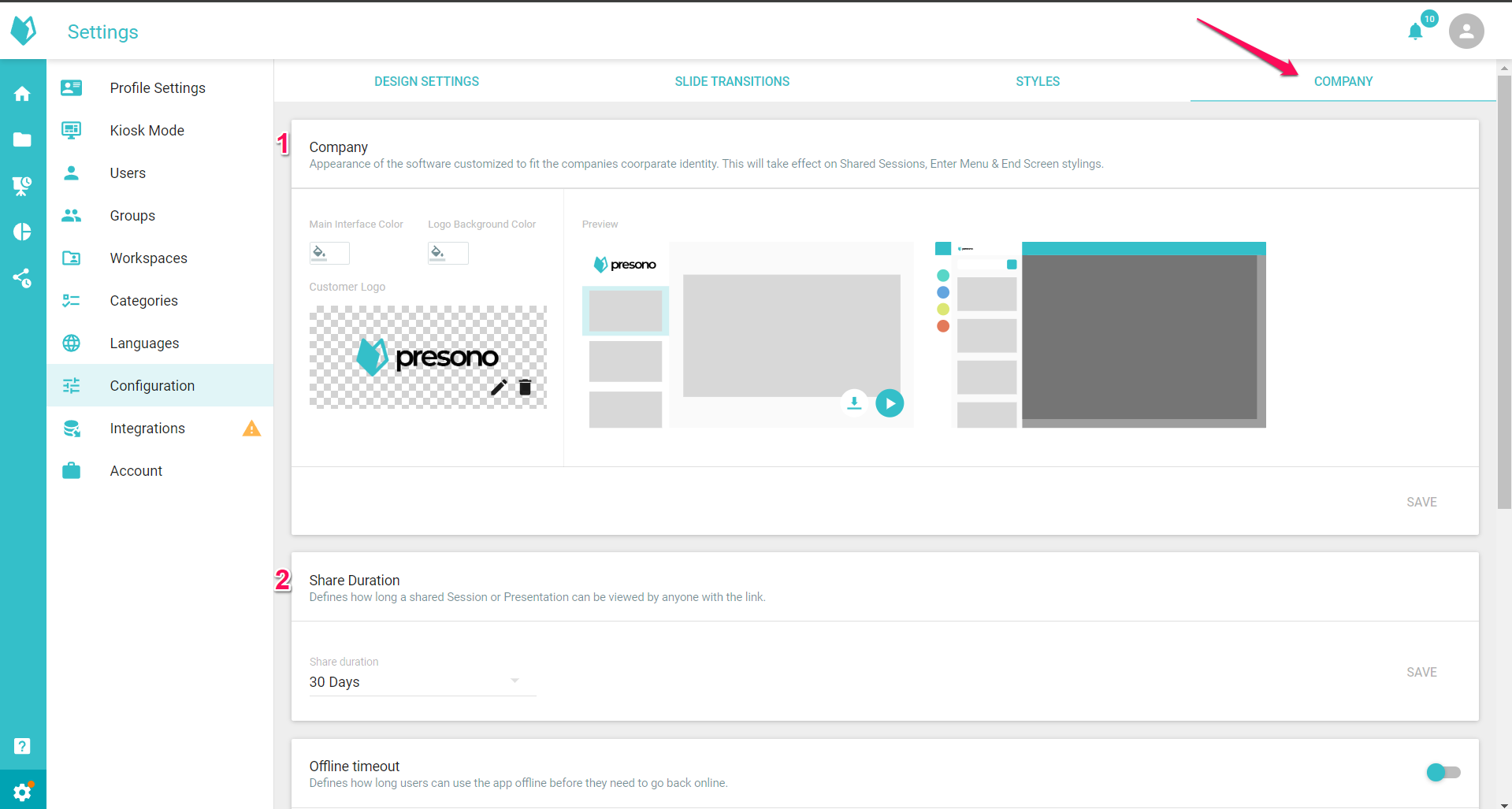This screenshot has height=809, width=1512.
Task: Switch to the Styles tab
Action: [x=1038, y=81]
